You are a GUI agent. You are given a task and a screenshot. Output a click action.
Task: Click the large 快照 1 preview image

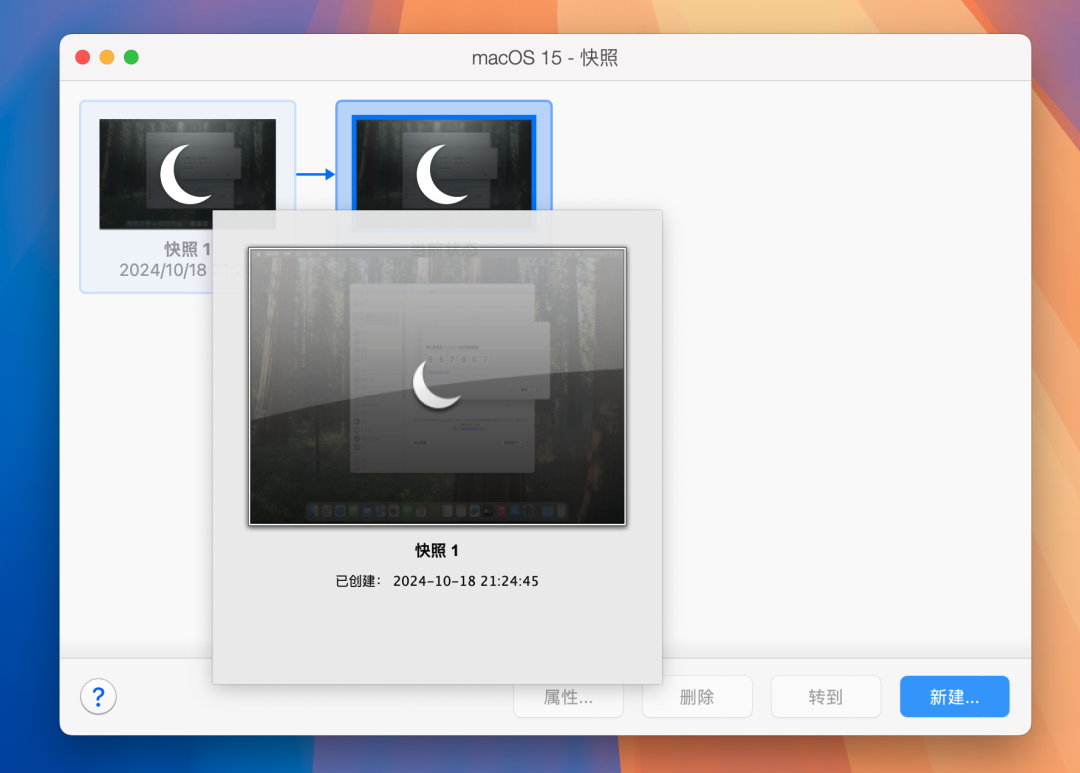pos(437,386)
